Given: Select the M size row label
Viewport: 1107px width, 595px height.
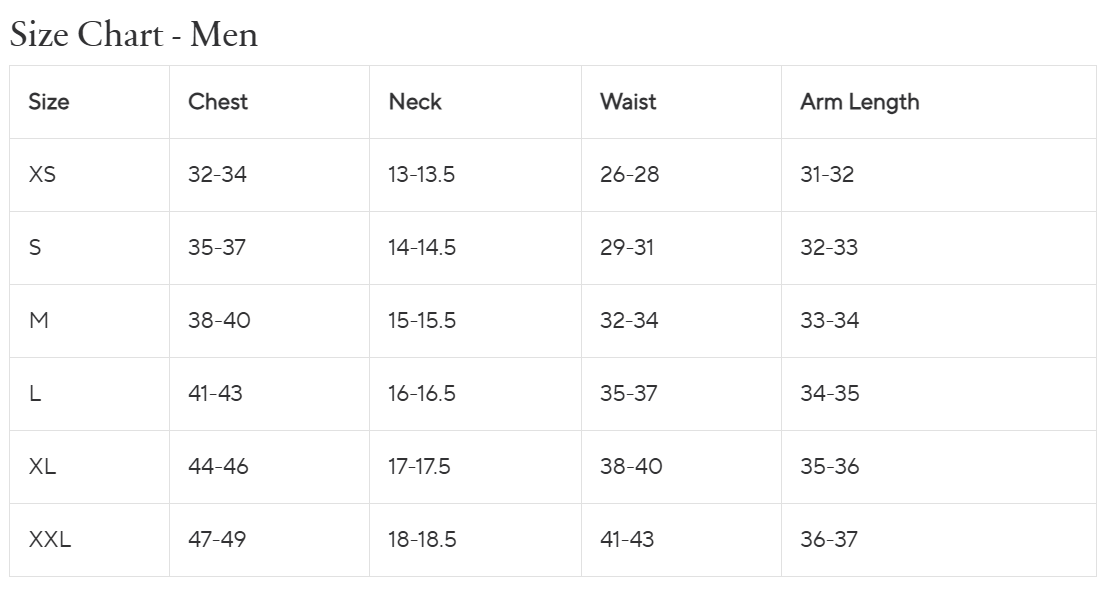Looking at the screenshot, I should (39, 321).
